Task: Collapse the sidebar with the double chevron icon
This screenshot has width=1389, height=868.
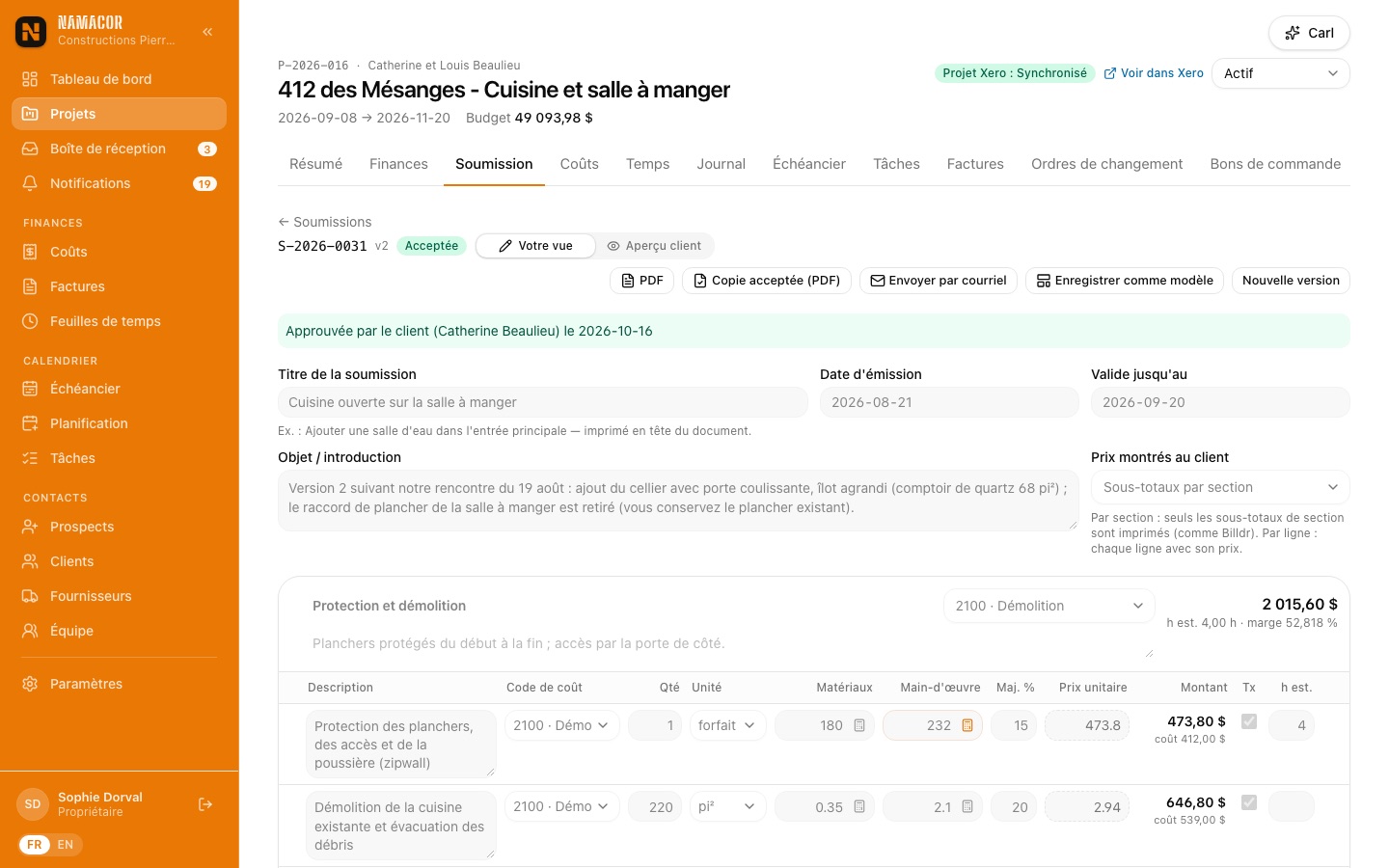Action: [x=207, y=32]
